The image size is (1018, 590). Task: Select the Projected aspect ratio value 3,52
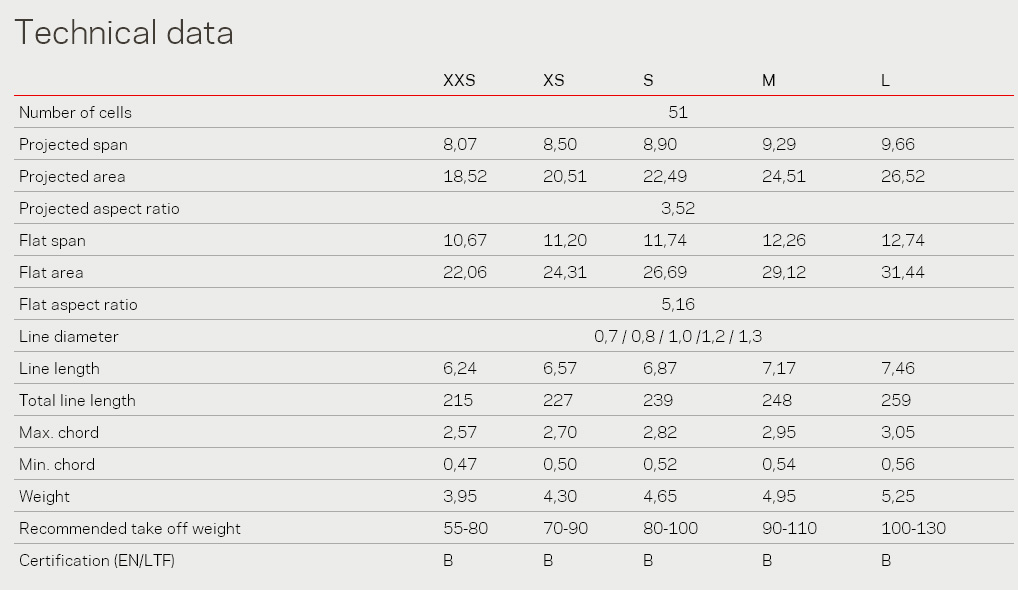678,208
